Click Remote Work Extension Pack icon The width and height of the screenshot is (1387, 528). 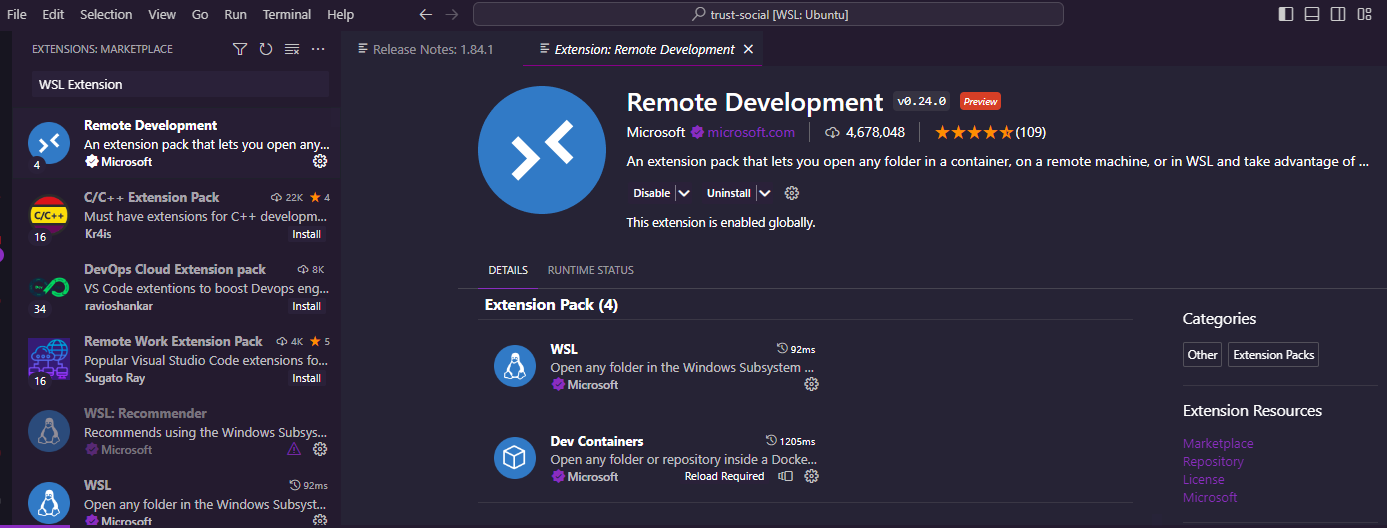49,359
